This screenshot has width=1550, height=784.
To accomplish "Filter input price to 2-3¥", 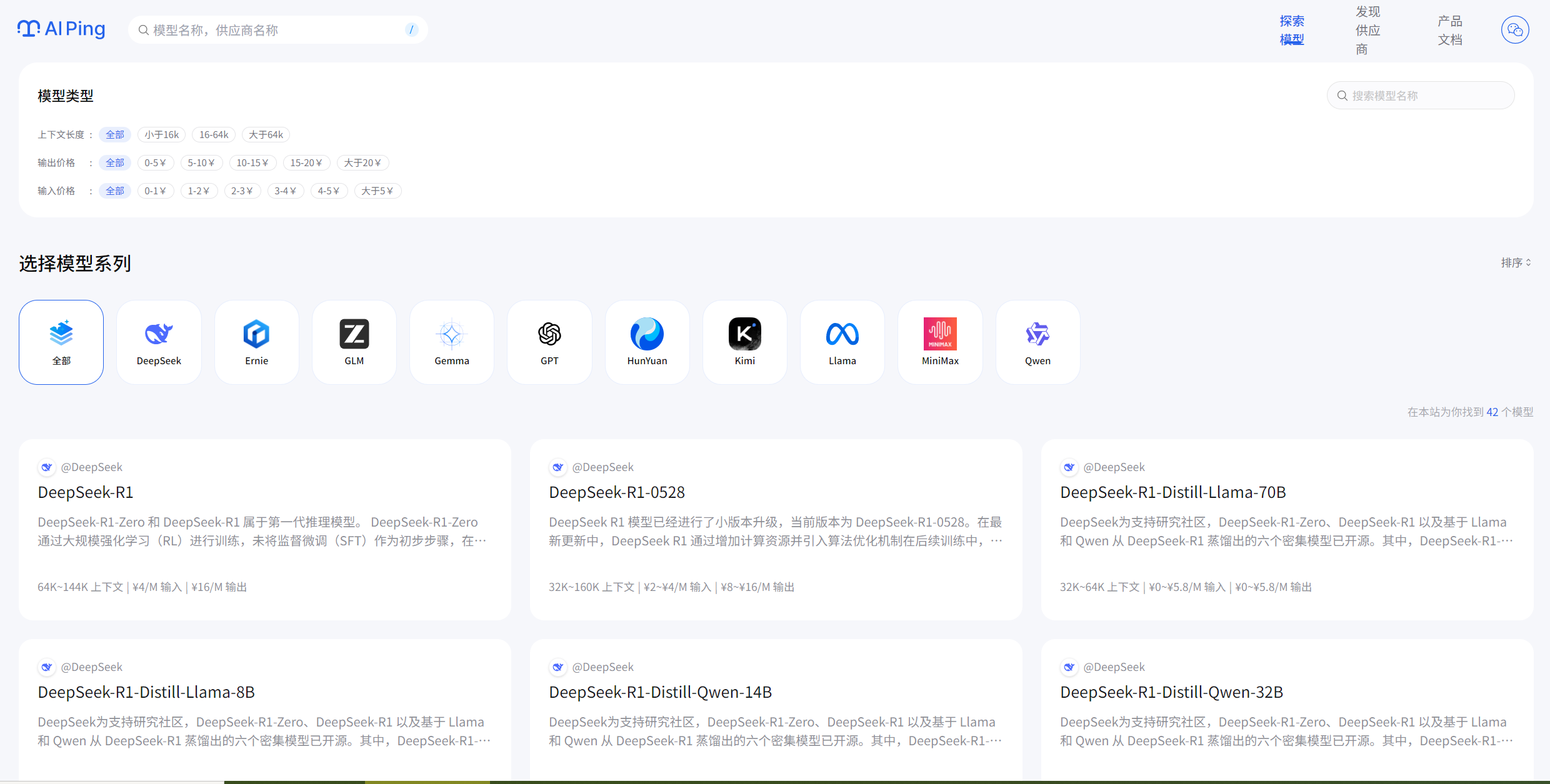I will click(x=242, y=191).
